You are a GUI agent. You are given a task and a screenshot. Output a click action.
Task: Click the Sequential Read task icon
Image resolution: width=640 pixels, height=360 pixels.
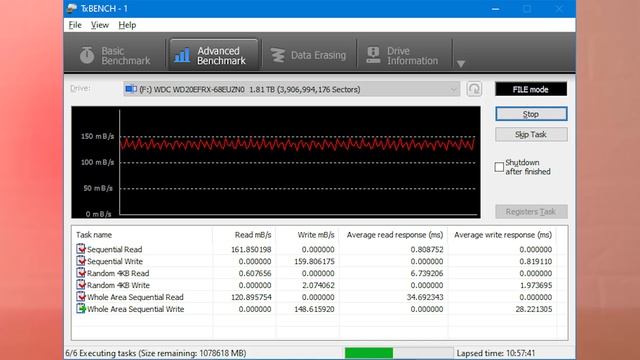(x=81, y=249)
